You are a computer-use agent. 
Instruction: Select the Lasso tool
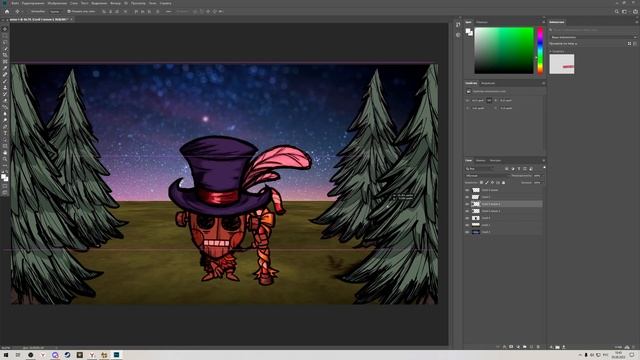pyautogui.click(x=5, y=42)
